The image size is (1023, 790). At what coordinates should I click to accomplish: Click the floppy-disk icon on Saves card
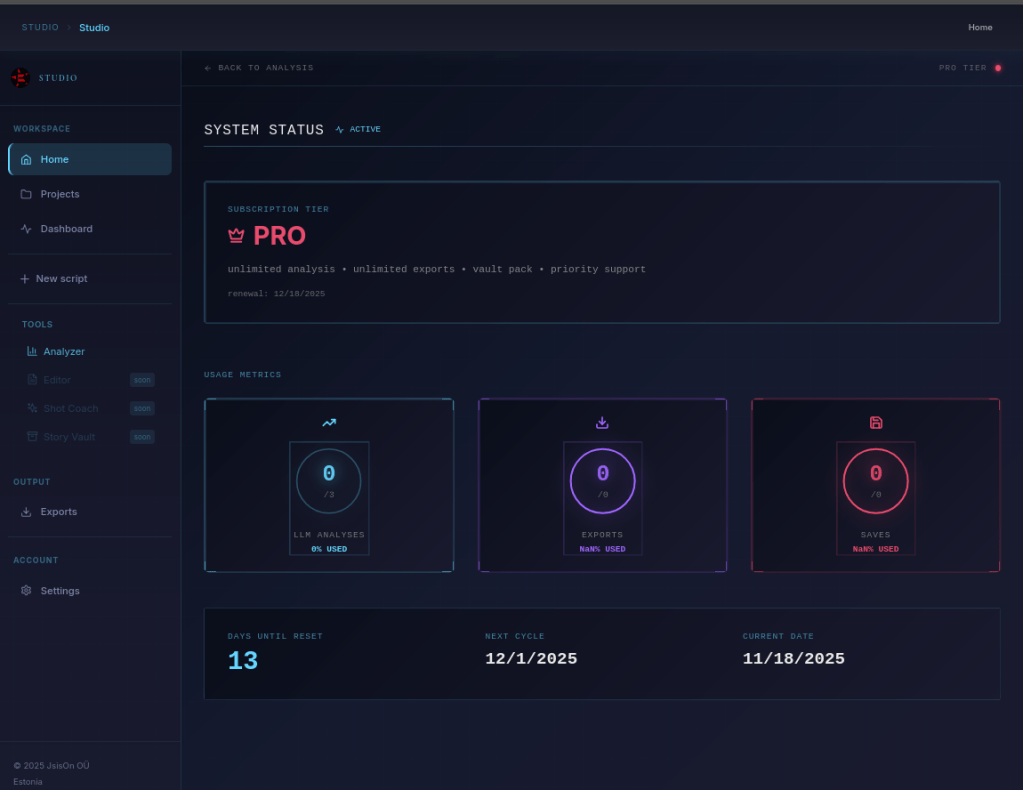pos(875,422)
